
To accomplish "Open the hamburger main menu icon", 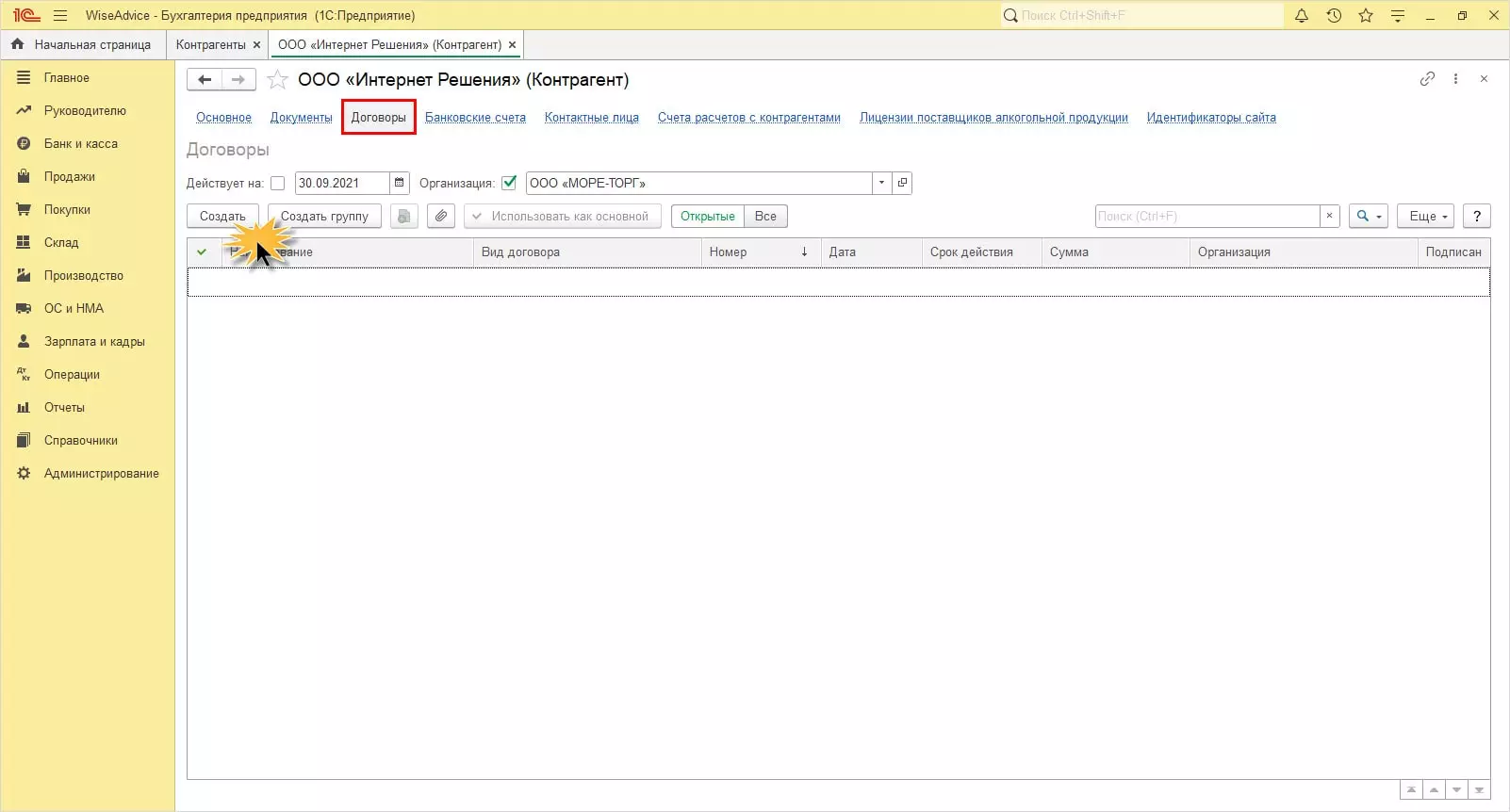I will pos(60,15).
